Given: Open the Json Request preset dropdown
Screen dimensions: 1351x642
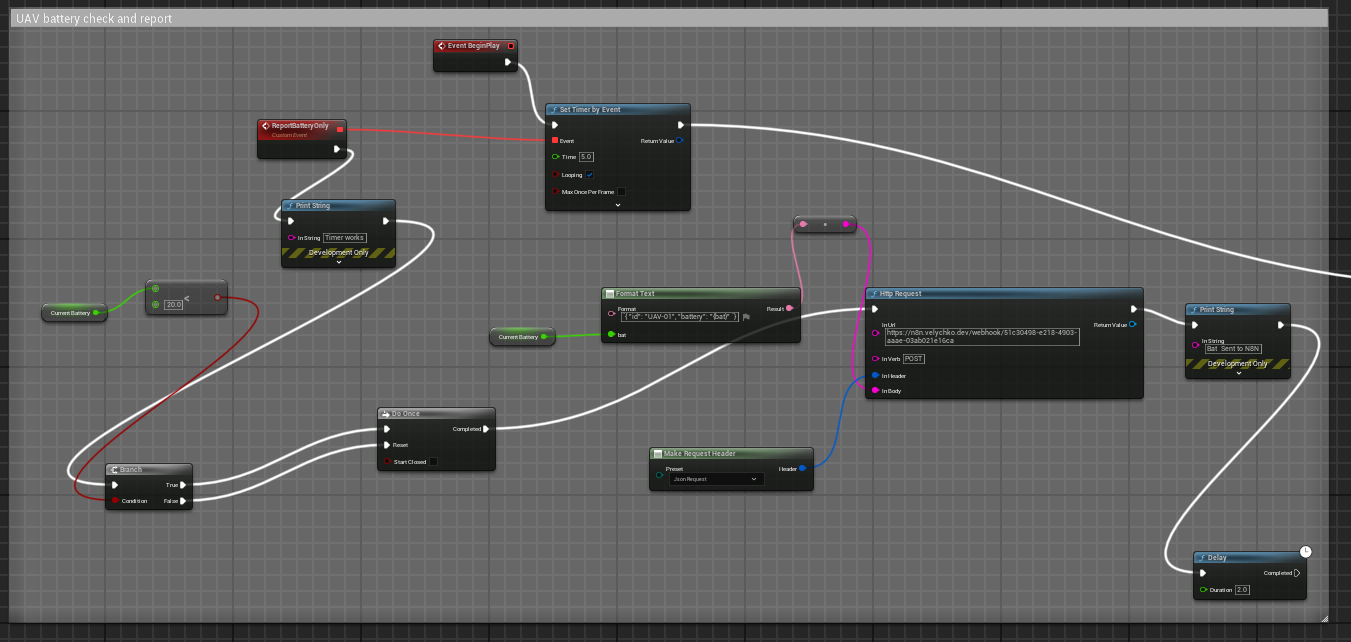Looking at the screenshot, I should coord(714,480).
